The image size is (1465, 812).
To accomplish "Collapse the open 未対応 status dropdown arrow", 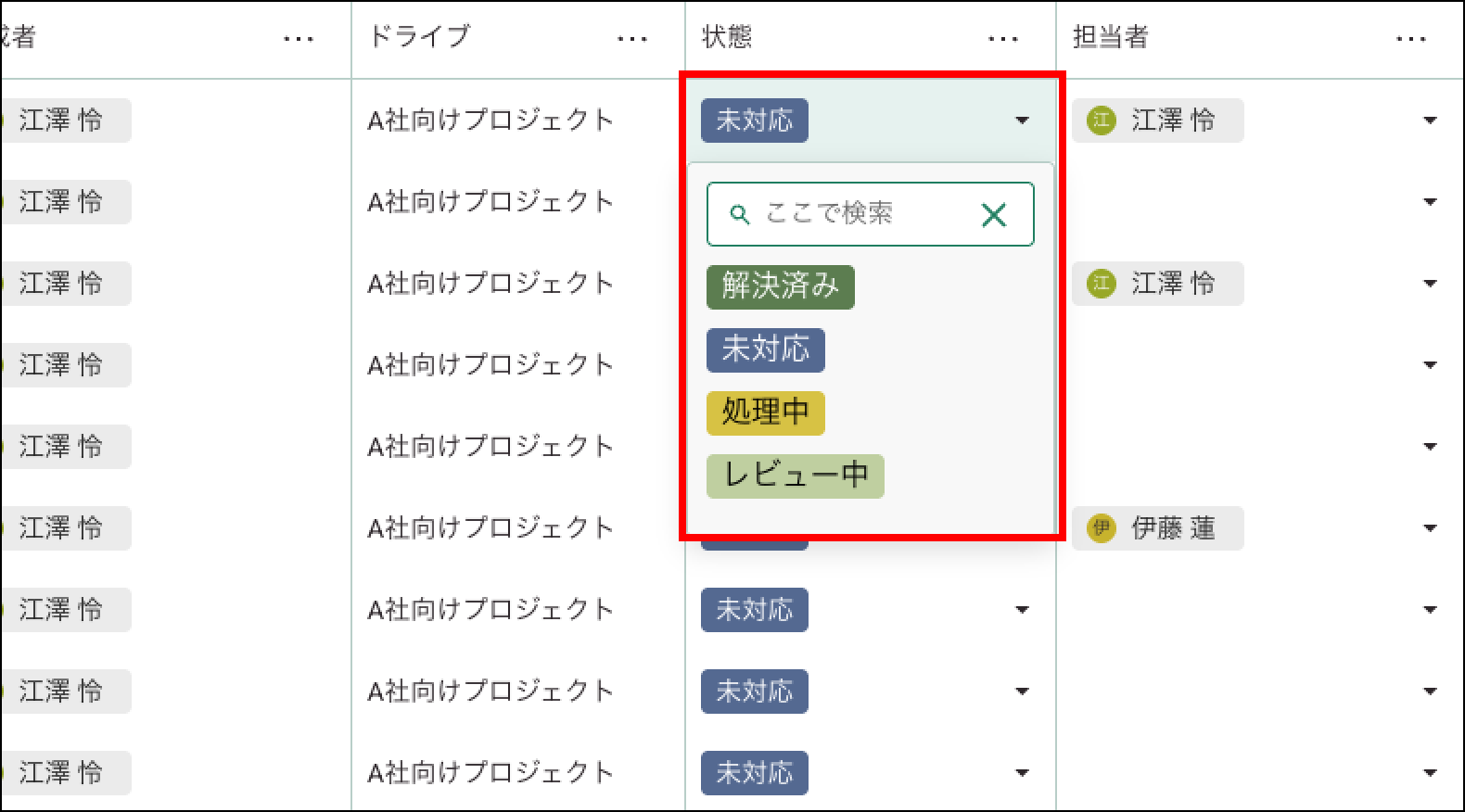I will tap(1022, 121).
